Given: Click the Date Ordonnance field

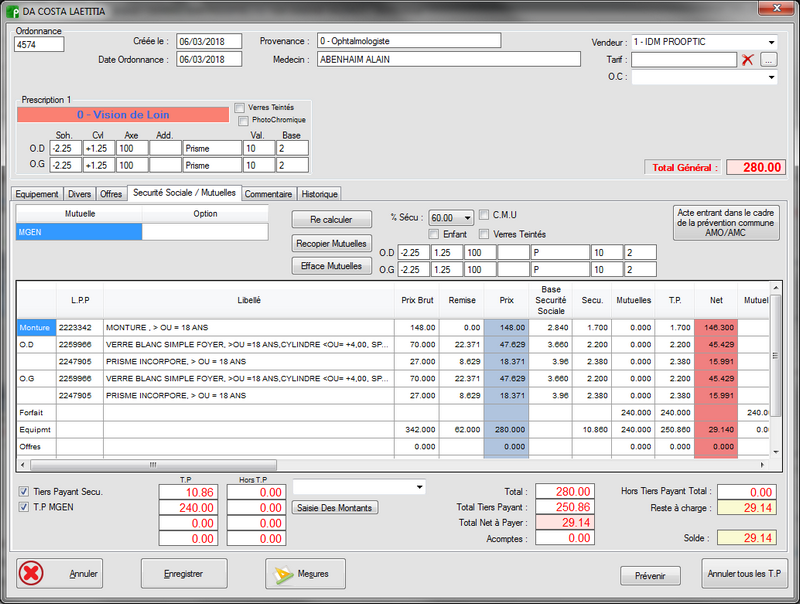Looking at the screenshot, I should 209,59.
